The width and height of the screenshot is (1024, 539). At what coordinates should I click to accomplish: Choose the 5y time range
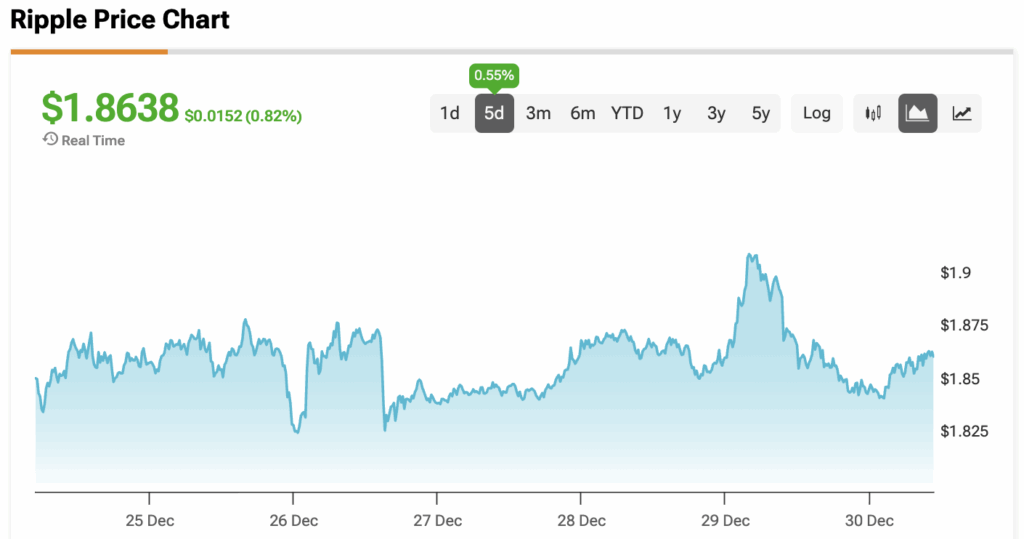[x=761, y=113]
